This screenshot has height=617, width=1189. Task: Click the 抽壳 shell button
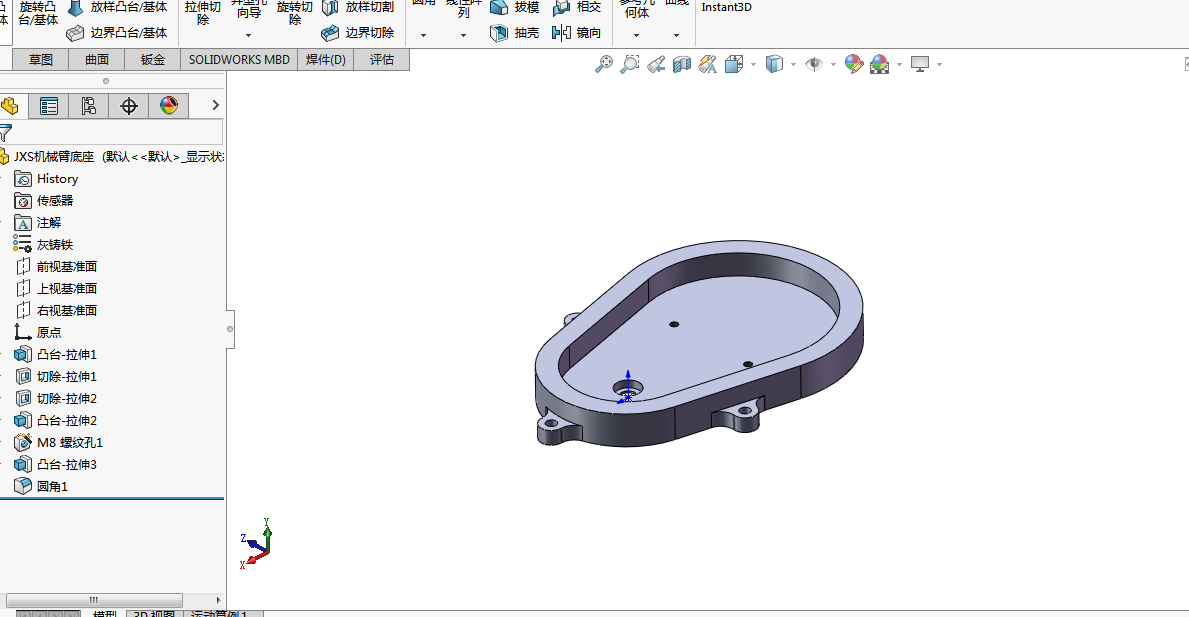515,33
